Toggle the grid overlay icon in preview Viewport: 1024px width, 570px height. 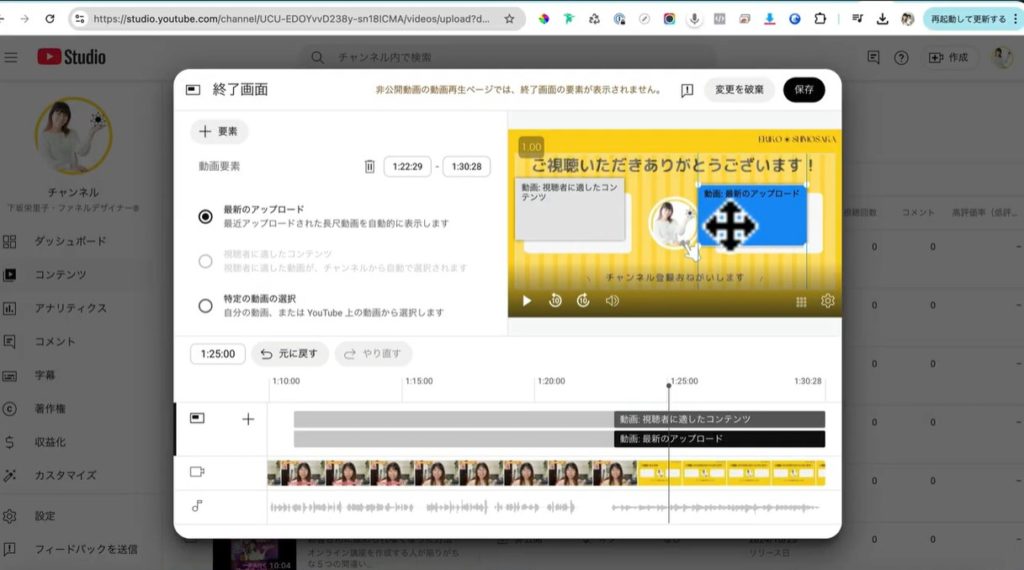point(801,301)
